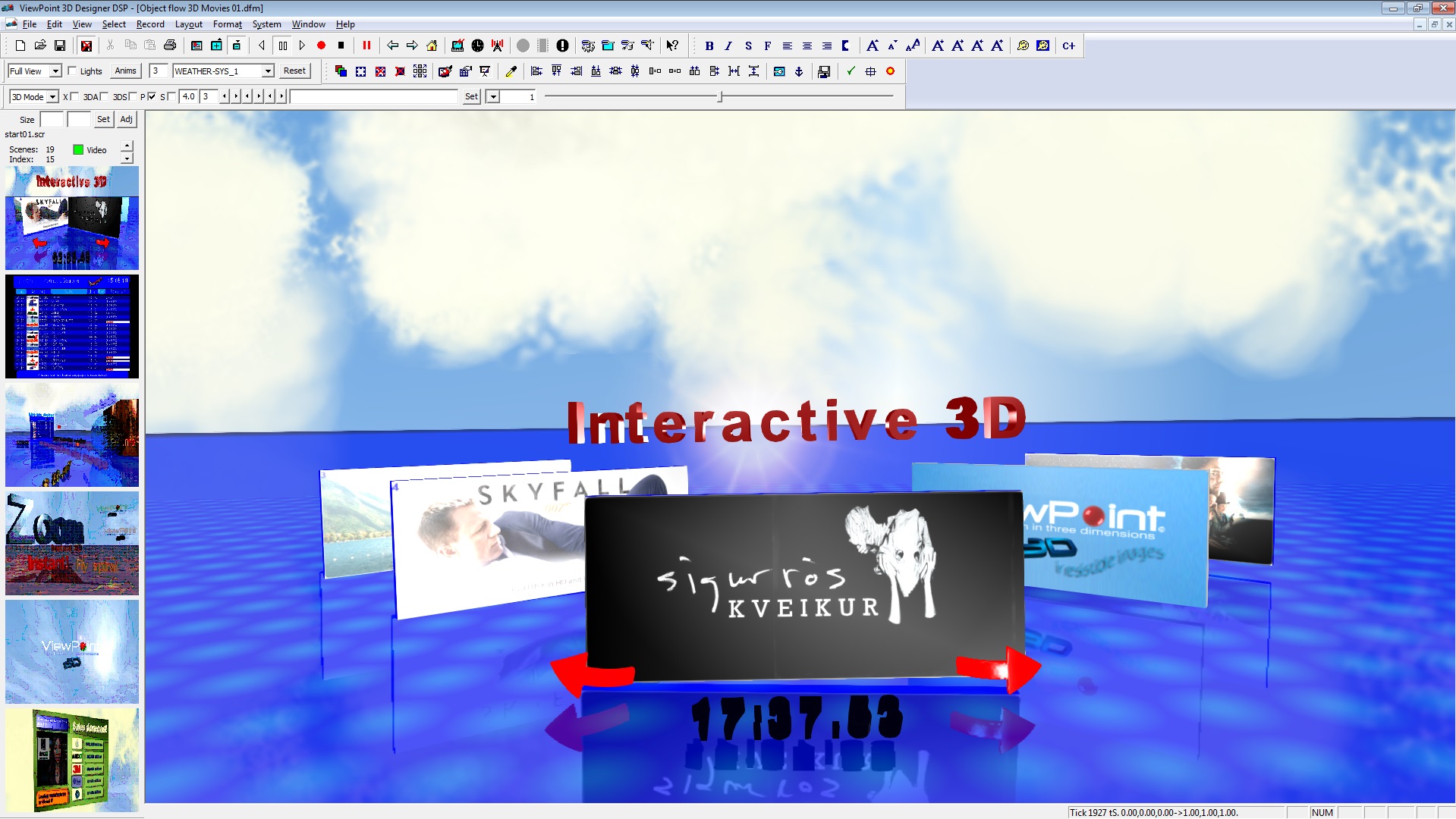The height and width of the screenshot is (819, 1456).
Task: Click the increase font size icon
Action: (x=873, y=45)
